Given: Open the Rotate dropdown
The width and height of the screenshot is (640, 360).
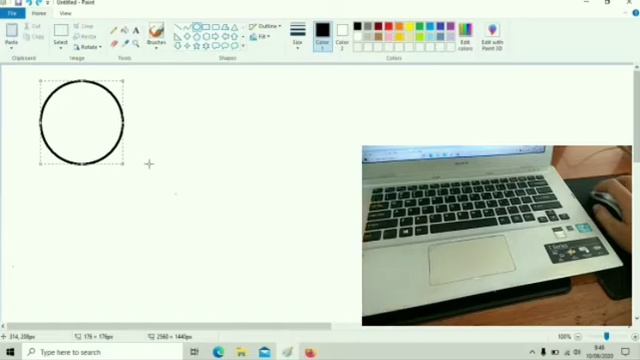Looking at the screenshot, I should [x=87, y=47].
